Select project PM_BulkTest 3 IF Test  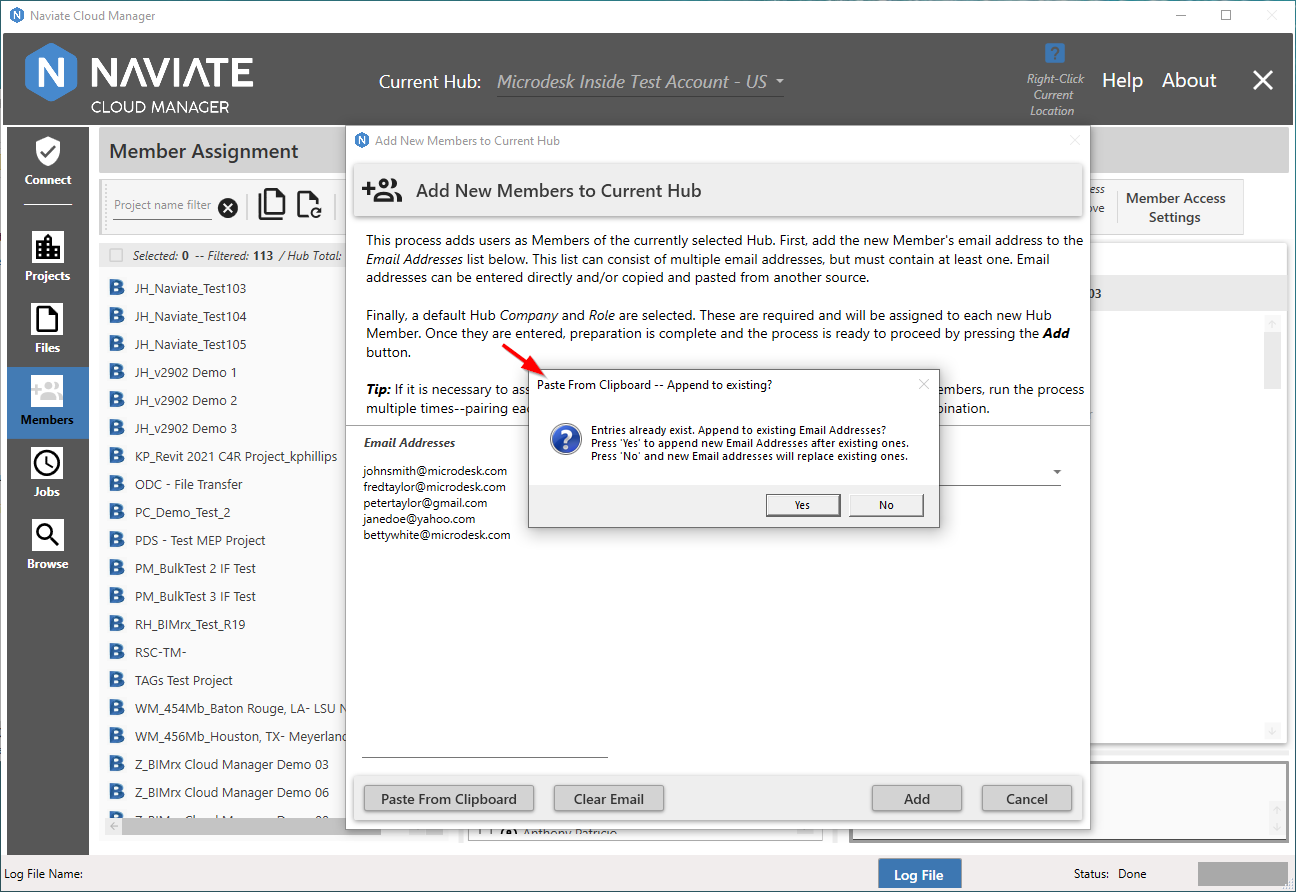click(x=195, y=596)
